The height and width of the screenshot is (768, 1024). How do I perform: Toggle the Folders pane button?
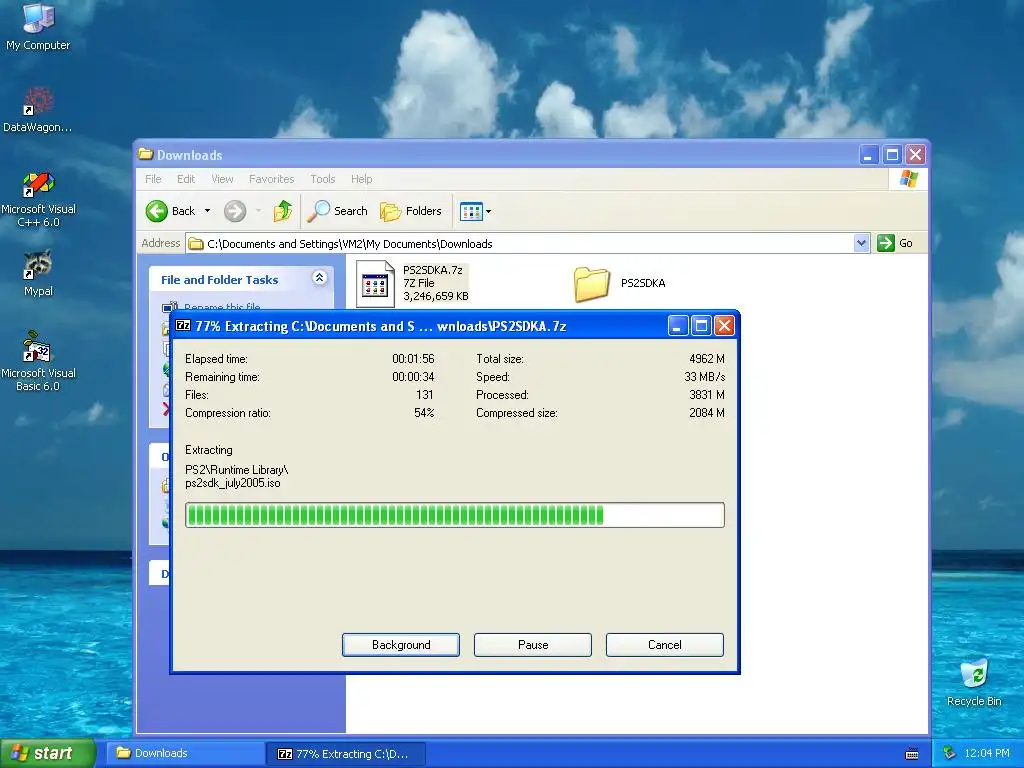tap(411, 211)
